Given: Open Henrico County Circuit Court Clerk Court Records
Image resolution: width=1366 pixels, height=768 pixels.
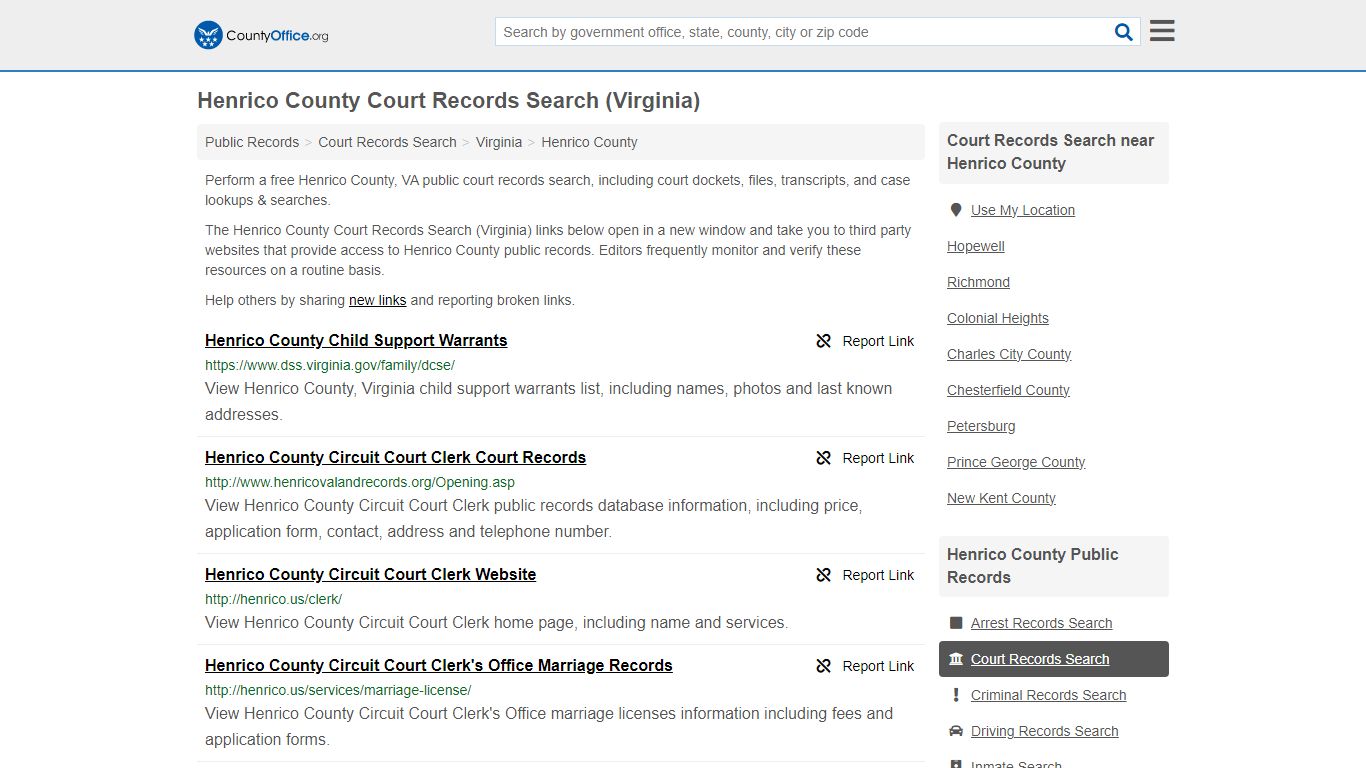Looking at the screenshot, I should 395,457.
